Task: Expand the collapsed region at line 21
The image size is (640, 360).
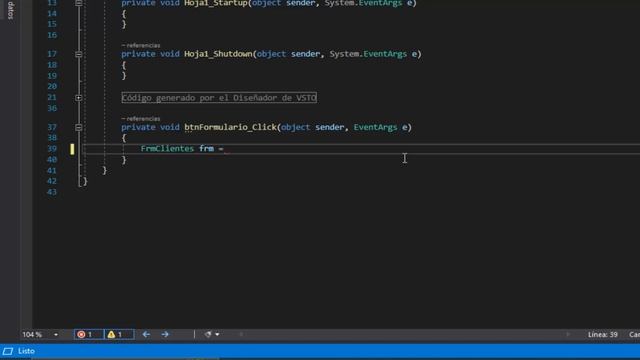Action: [78, 98]
